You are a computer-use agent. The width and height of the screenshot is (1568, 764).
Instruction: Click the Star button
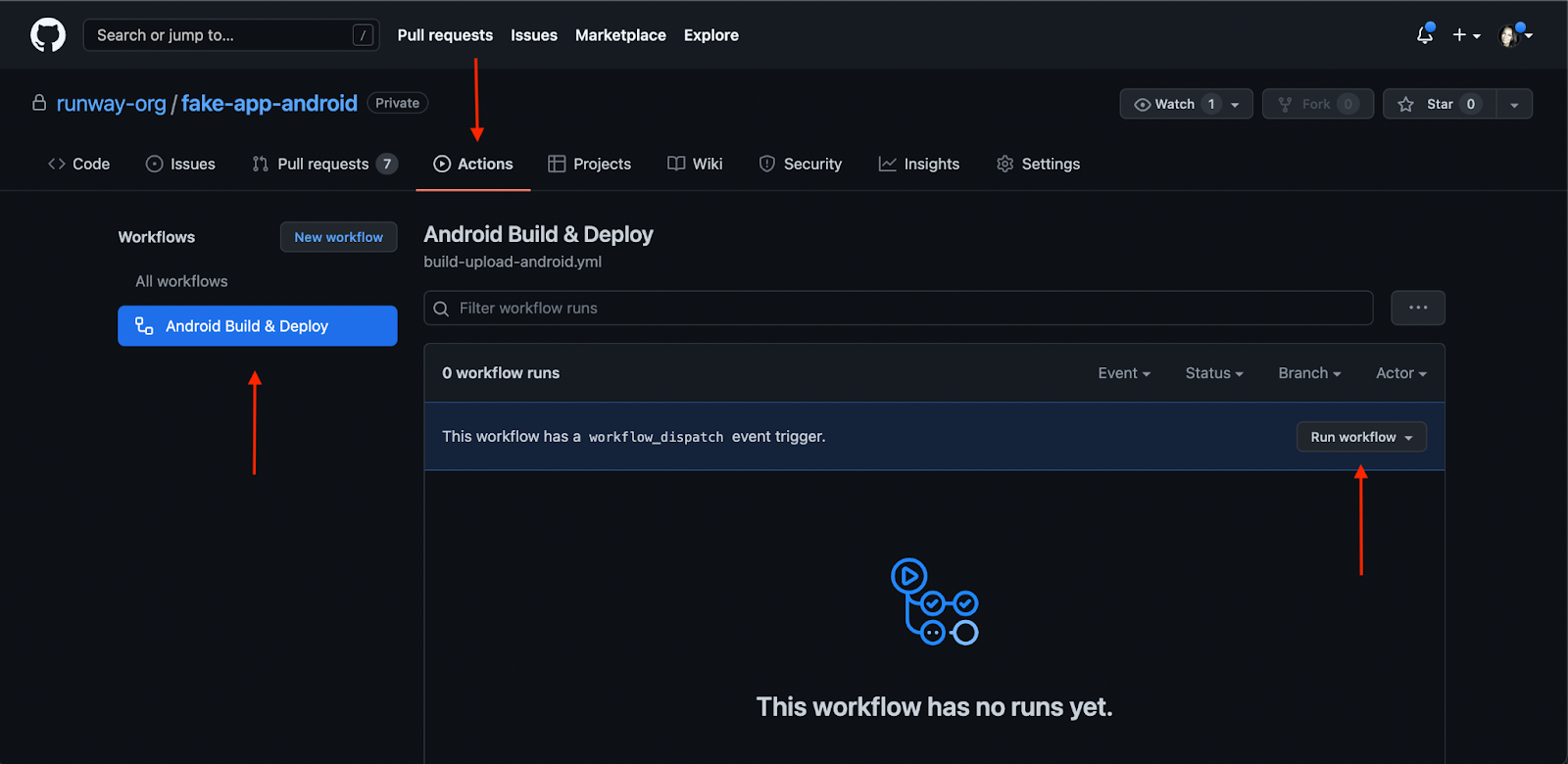pos(1440,104)
